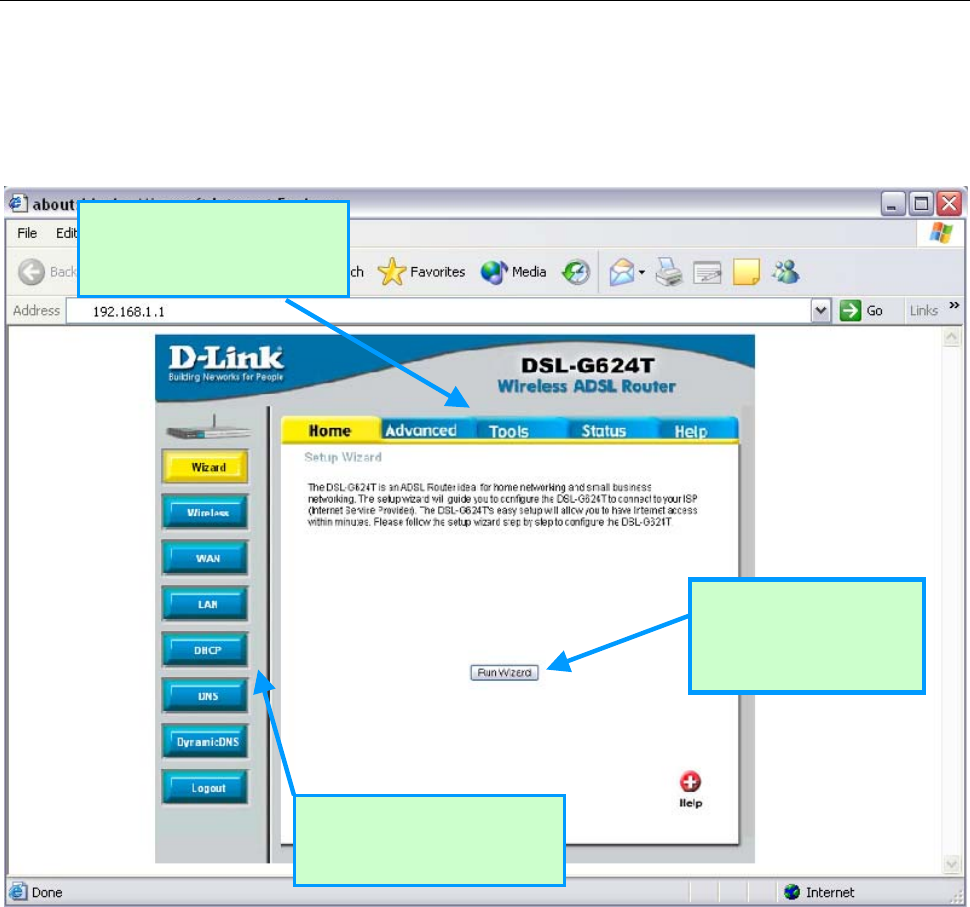Screen dimensions: 970x907
Task: Open the File menu
Action: [x=27, y=233]
